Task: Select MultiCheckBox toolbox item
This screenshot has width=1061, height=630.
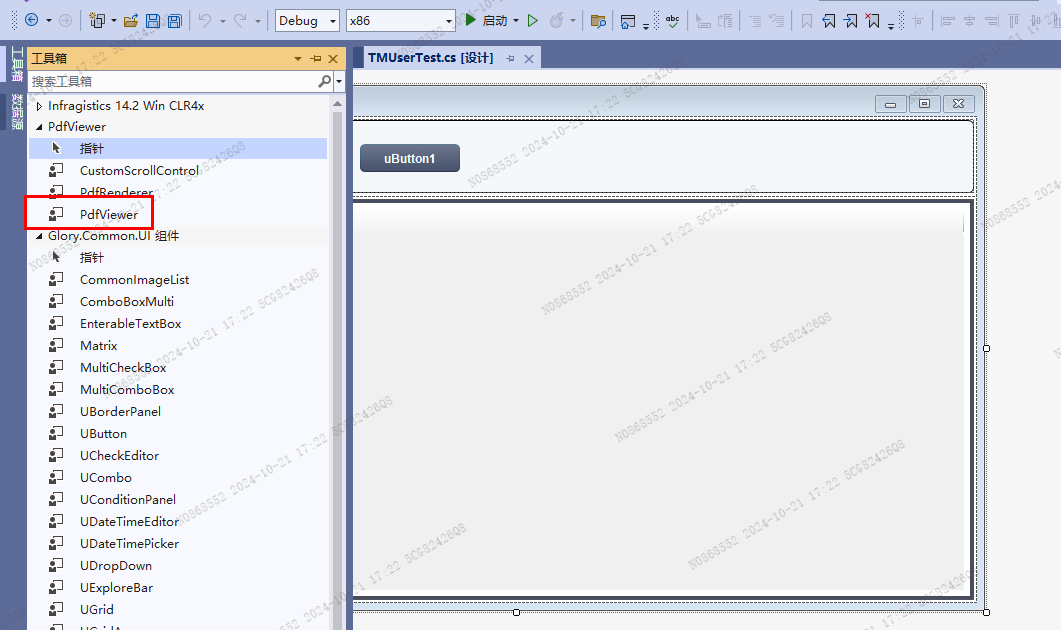Action: coord(178,367)
